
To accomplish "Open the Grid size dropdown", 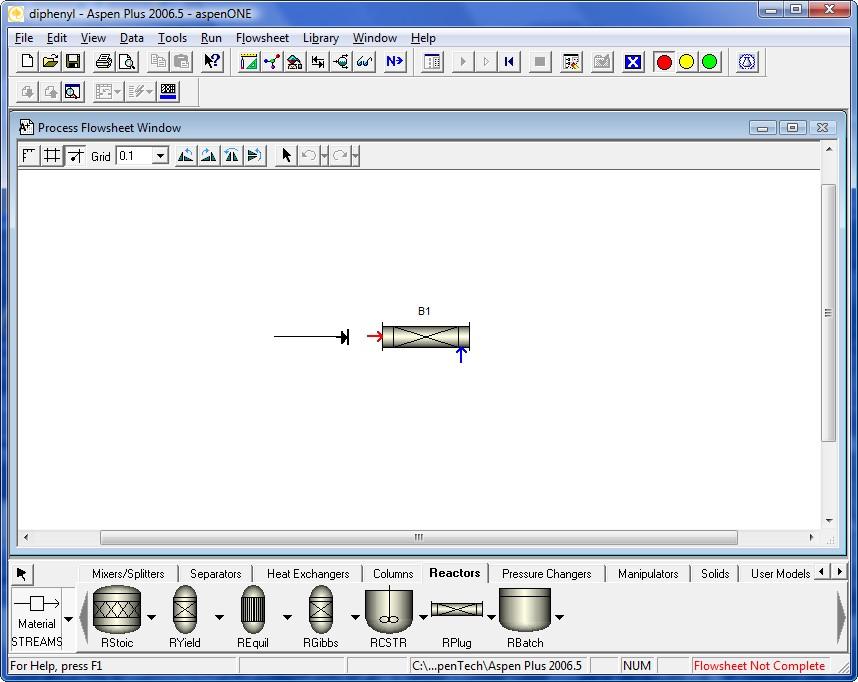I will coord(160,156).
